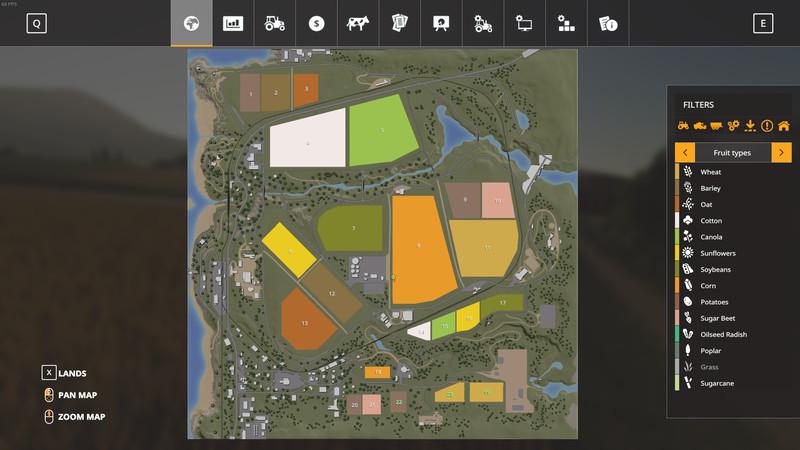The height and width of the screenshot is (450, 800).
Task: Open the finances dollar tab
Action: pyautogui.click(x=316, y=23)
